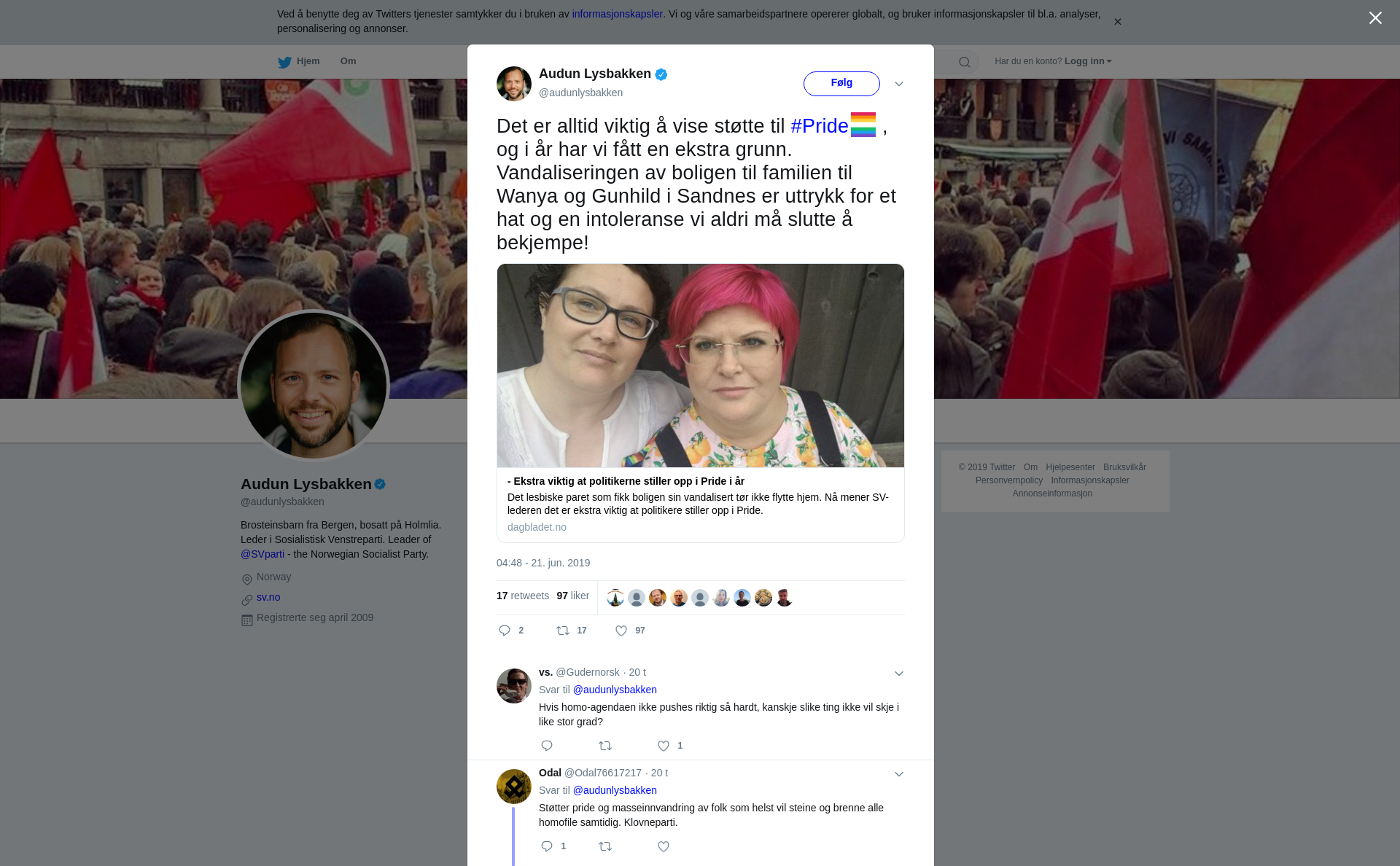Dismiss the cookie notice banner
This screenshot has height=866, width=1400.
tap(1117, 22)
